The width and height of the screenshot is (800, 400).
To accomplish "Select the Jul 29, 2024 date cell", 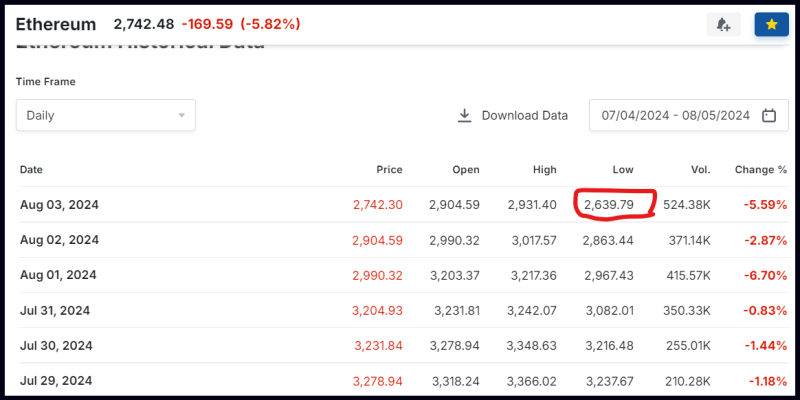I will coord(56,381).
